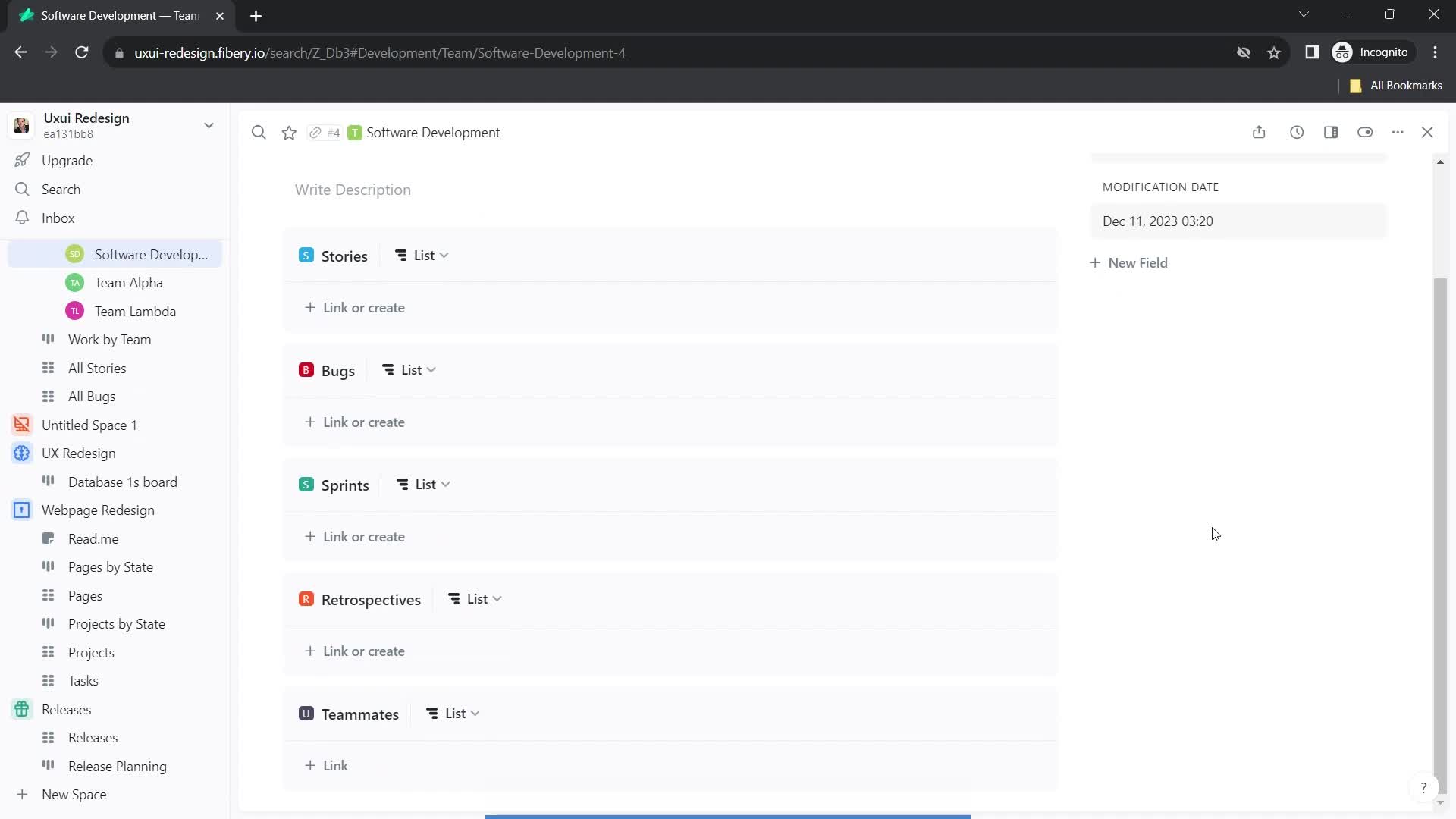This screenshot has width=1456, height=819.
Task: Click the search icon in toolbar
Action: click(x=258, y=132)
